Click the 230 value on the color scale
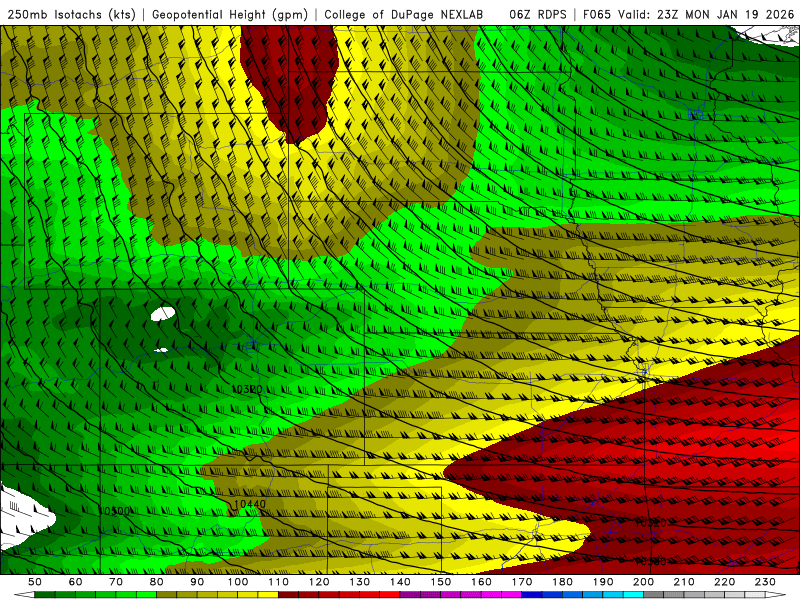The height and width of the screenshot is (600, 800). click(x=765, y=582)
